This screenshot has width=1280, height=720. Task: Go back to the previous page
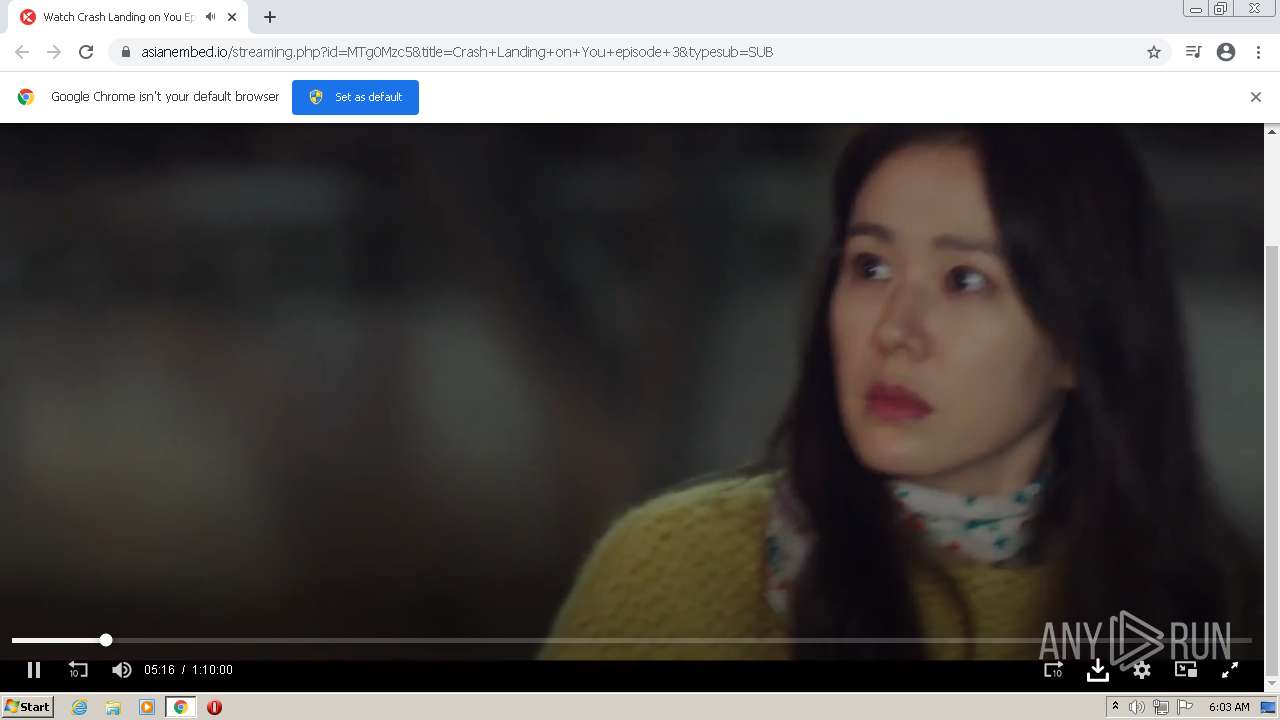click(22, 52)
